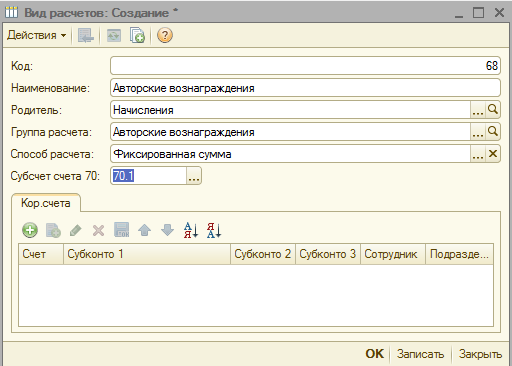
Task: Open selection for Способ расчета via ellipsis
Action: pos(478,154)
